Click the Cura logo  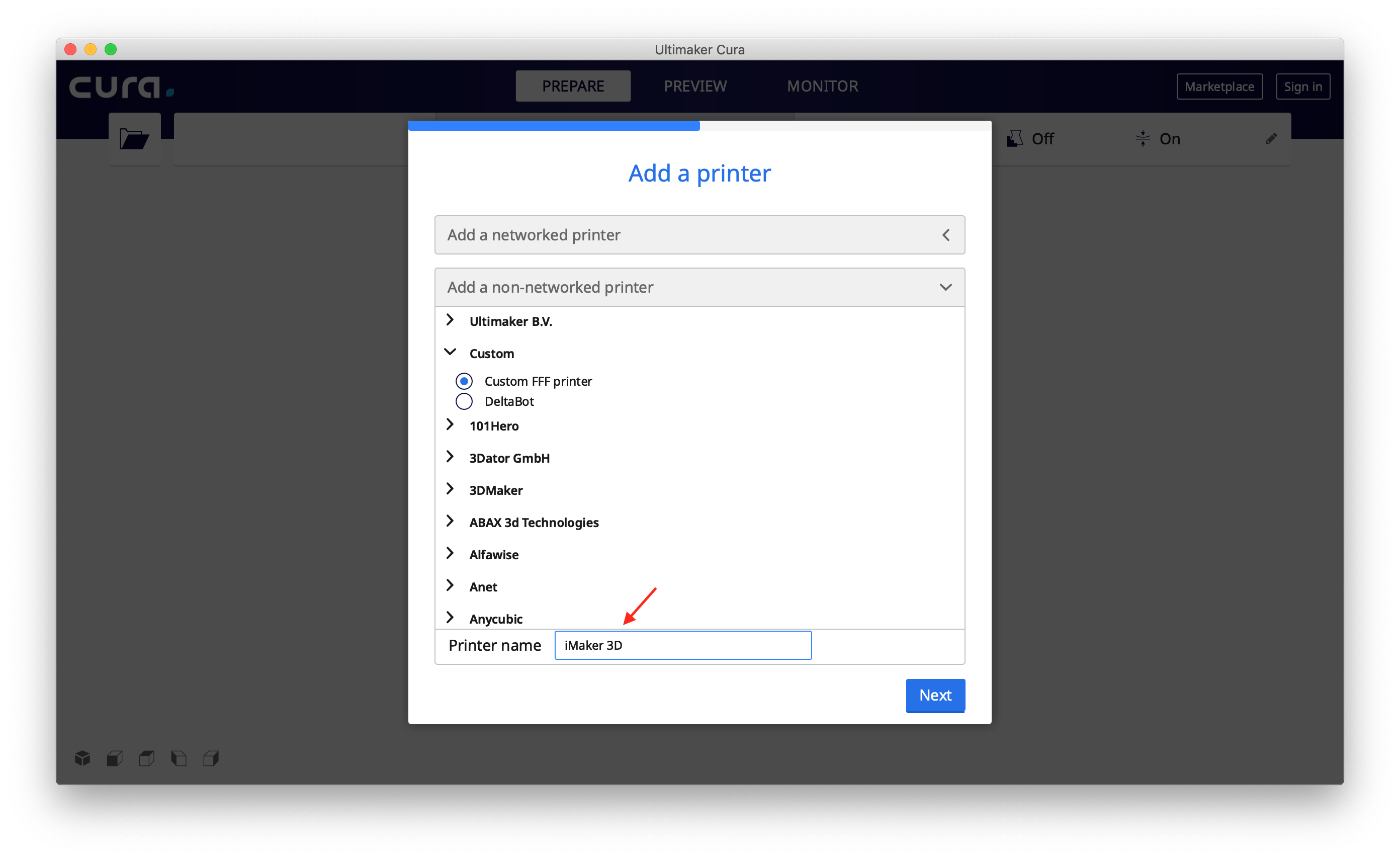[122, 87]
